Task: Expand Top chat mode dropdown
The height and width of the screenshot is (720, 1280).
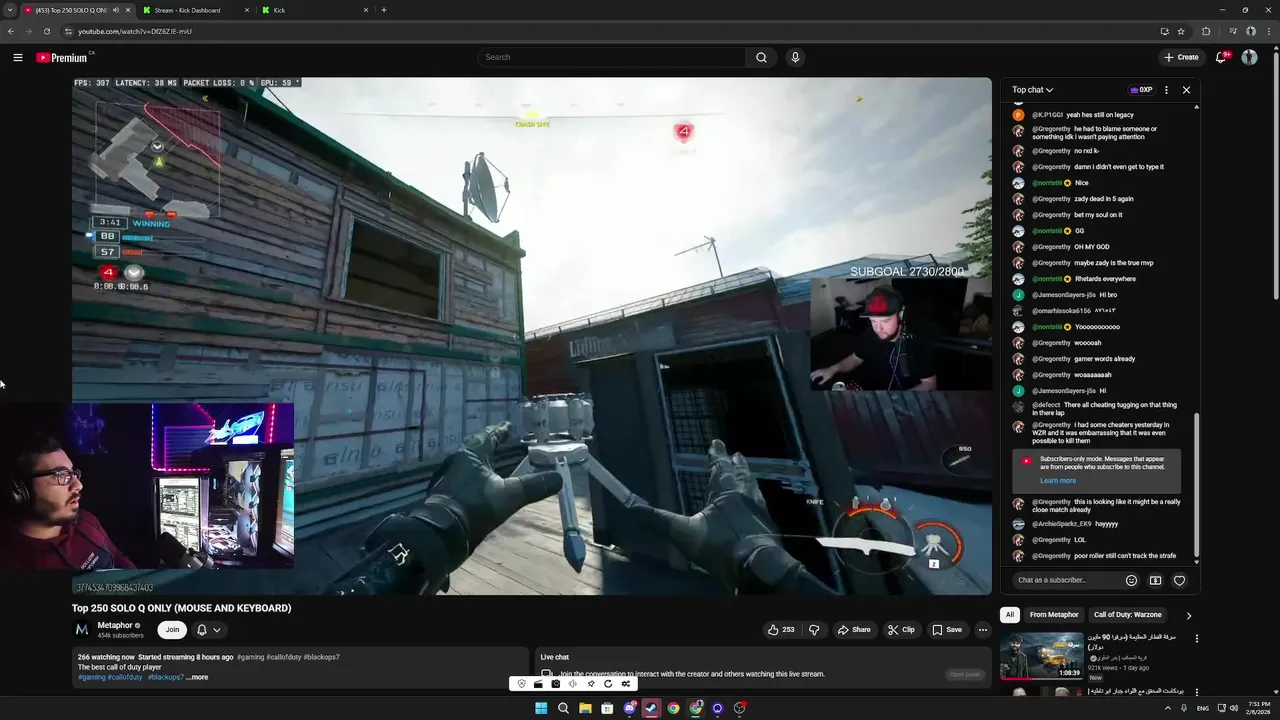Action: tap(1032, 90)
